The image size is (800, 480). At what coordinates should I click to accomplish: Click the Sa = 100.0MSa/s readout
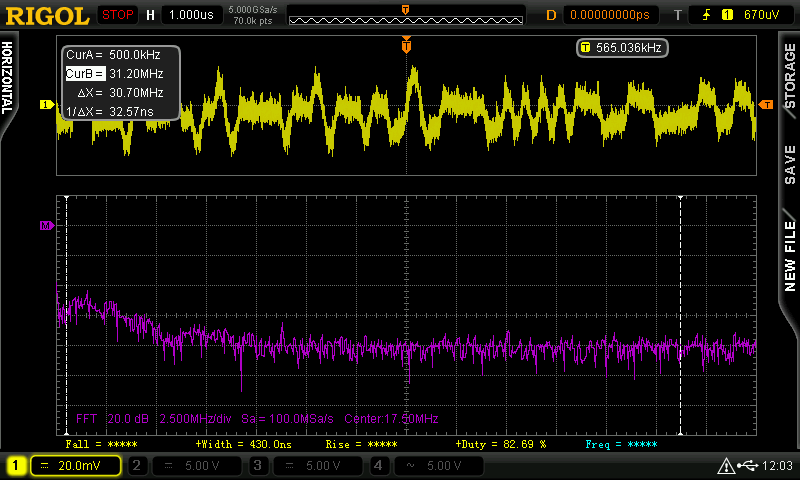(287, 419)
